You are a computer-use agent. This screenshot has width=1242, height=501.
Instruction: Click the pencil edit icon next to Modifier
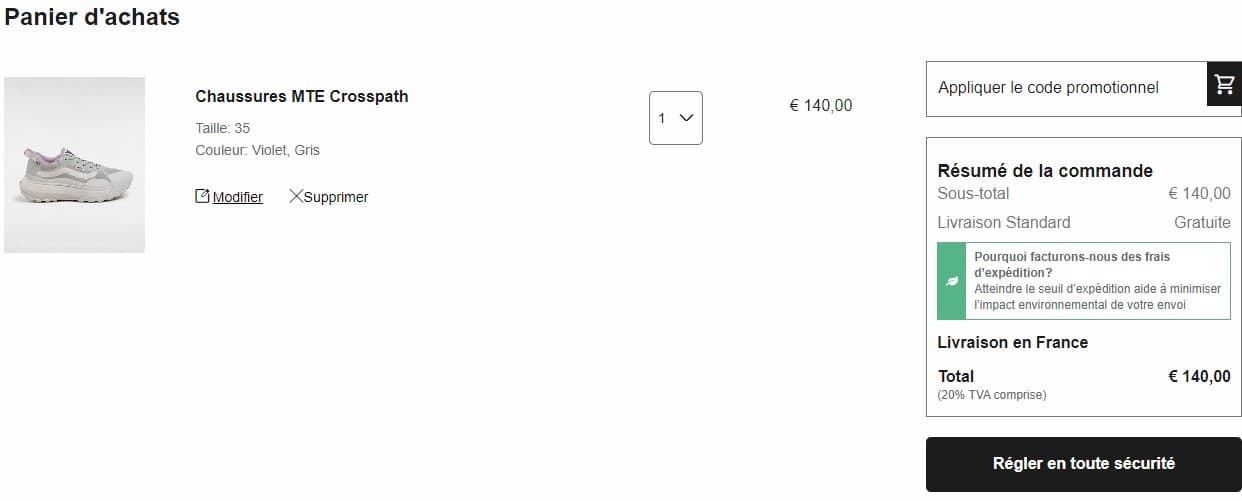(x=202, y=196)
